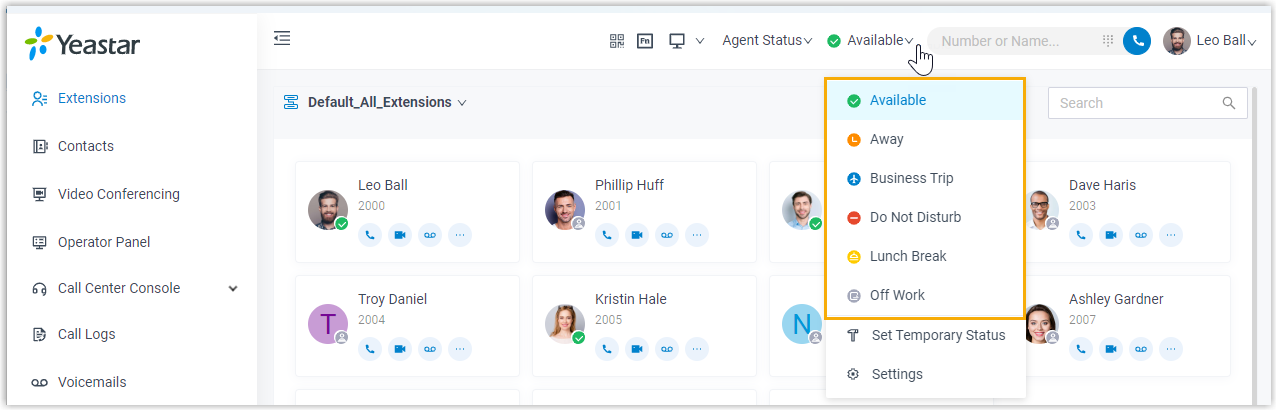
Task: Click Kristin Hale's avatar photo
Action: pos(565,324)
